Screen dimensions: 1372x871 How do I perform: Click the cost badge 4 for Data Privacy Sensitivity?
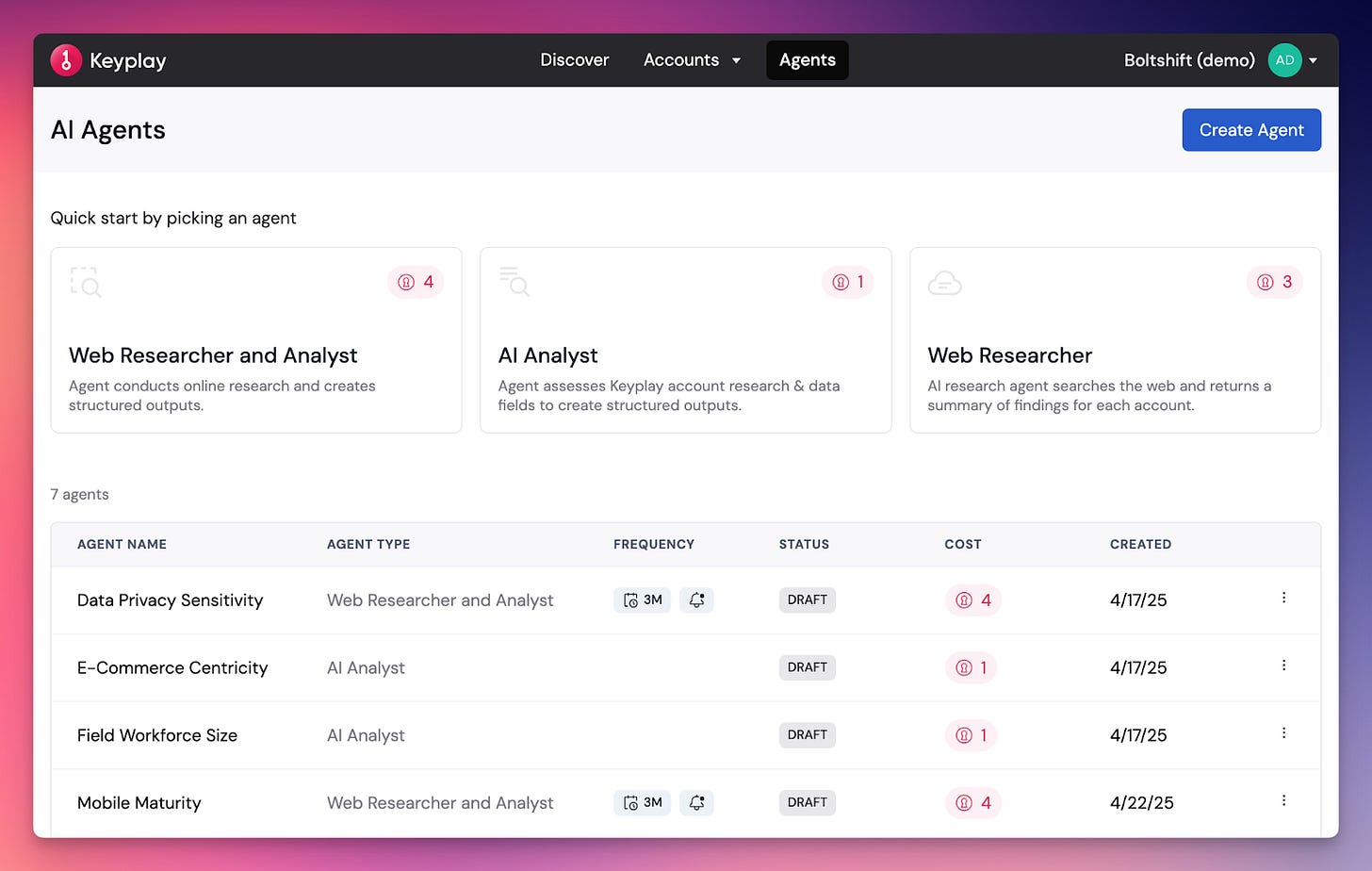tap(973, 600)
